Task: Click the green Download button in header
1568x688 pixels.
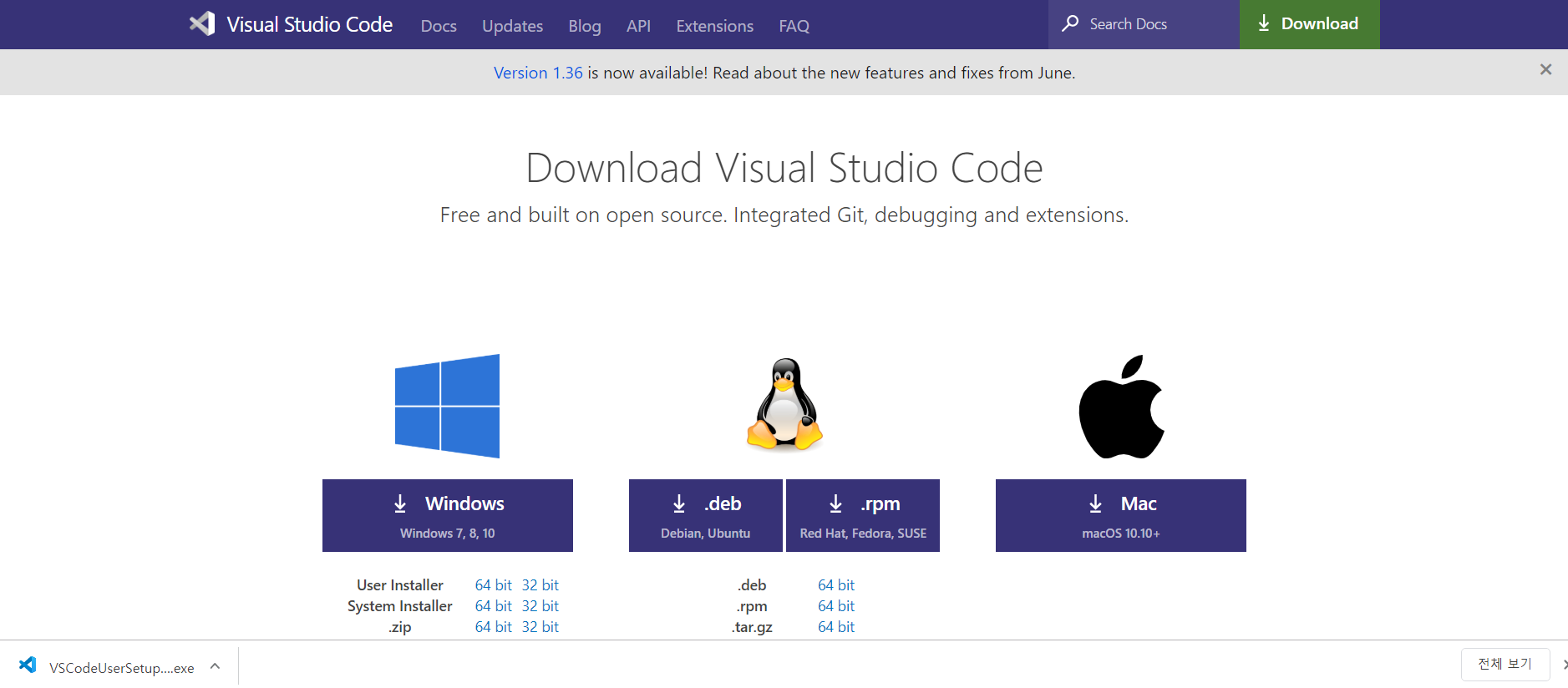Action: (1309, 24)
